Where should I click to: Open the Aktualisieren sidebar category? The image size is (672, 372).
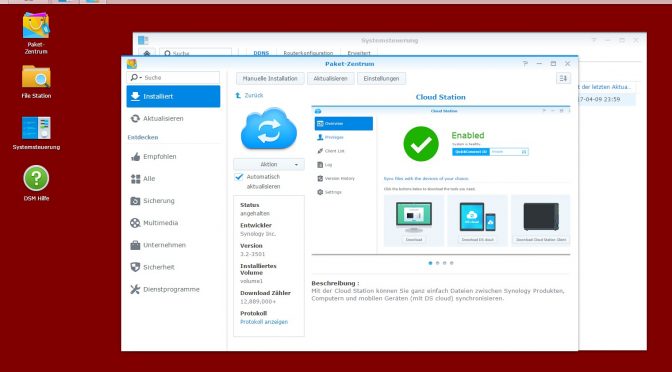click(173, 118)
